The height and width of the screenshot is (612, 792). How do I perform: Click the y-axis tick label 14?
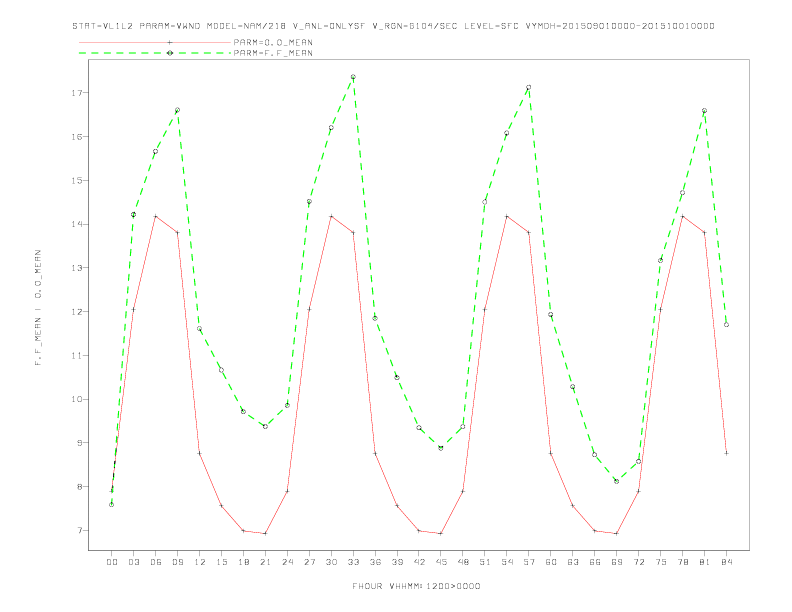(x=77, y=224)
